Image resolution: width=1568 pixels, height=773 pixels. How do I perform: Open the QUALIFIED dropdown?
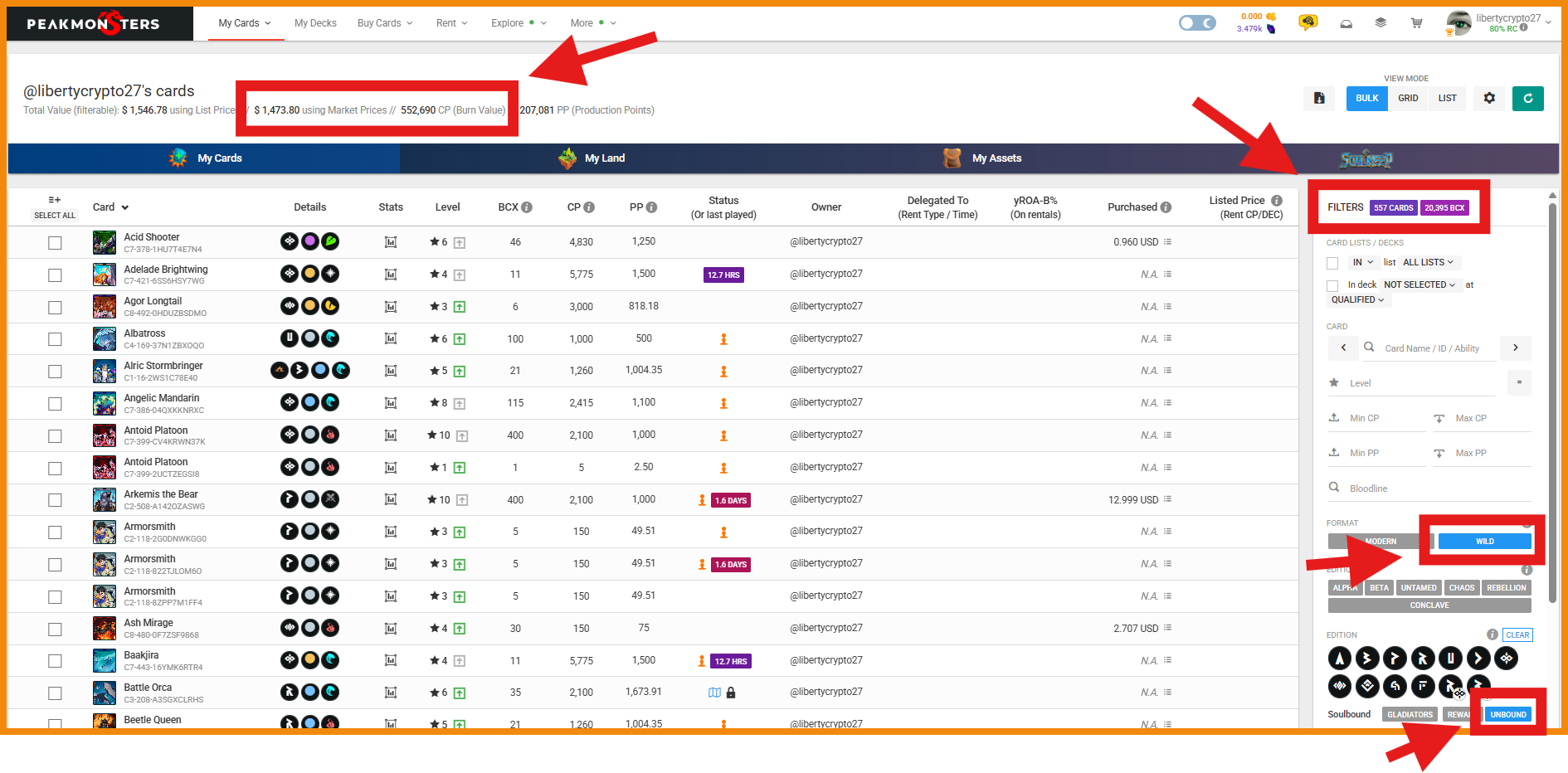coord(1358,300)
